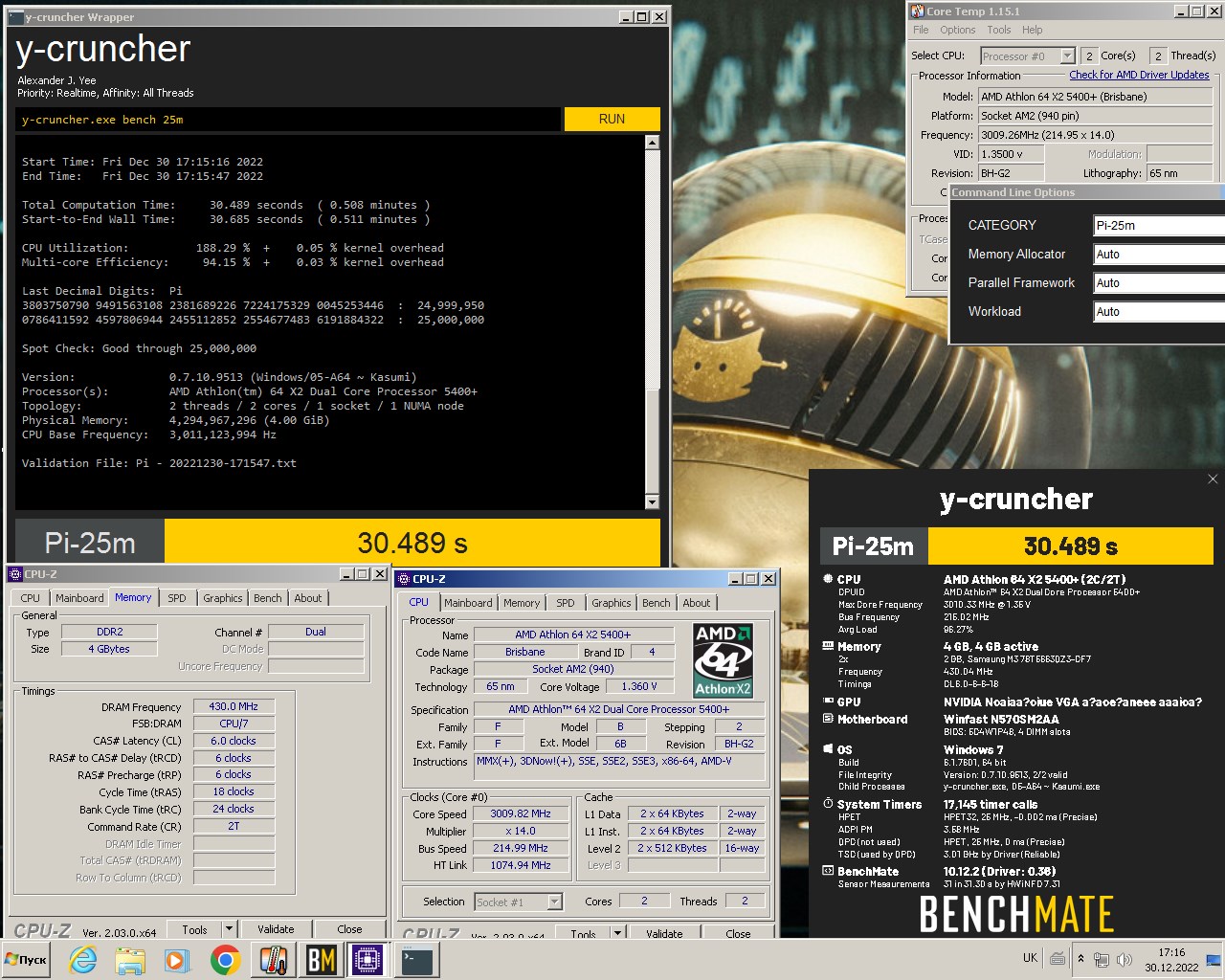Viewport: 1225px width, 980px height.
Task: Click the y-cruncher Wrapper title bar icon
Action: 16,16
